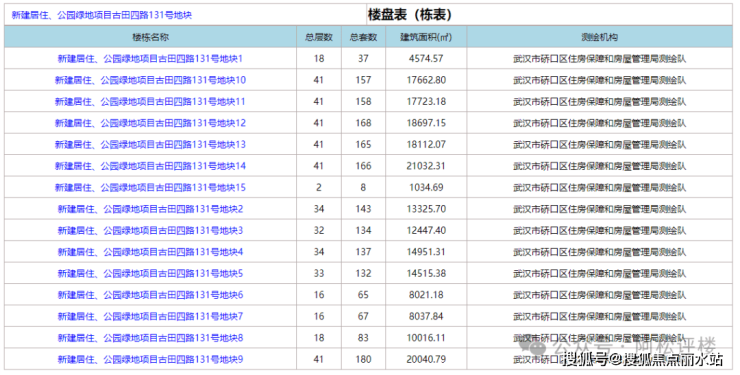Open building link ending 地块6
This screenshot has height=375, width=740.
150,295
